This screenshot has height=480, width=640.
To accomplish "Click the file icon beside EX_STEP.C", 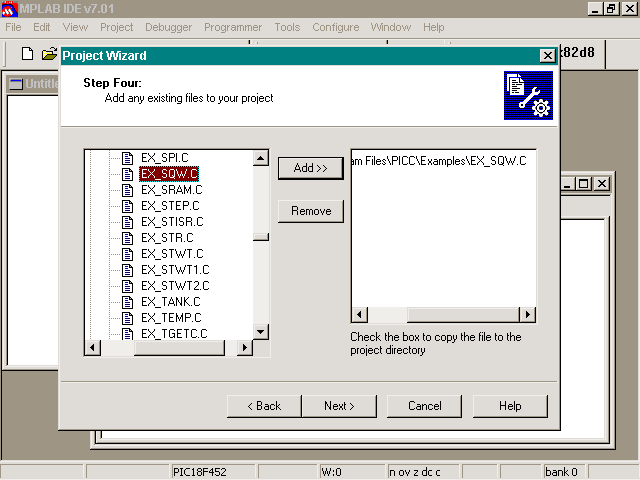I will pyautogui.click(x=128, y=206).
